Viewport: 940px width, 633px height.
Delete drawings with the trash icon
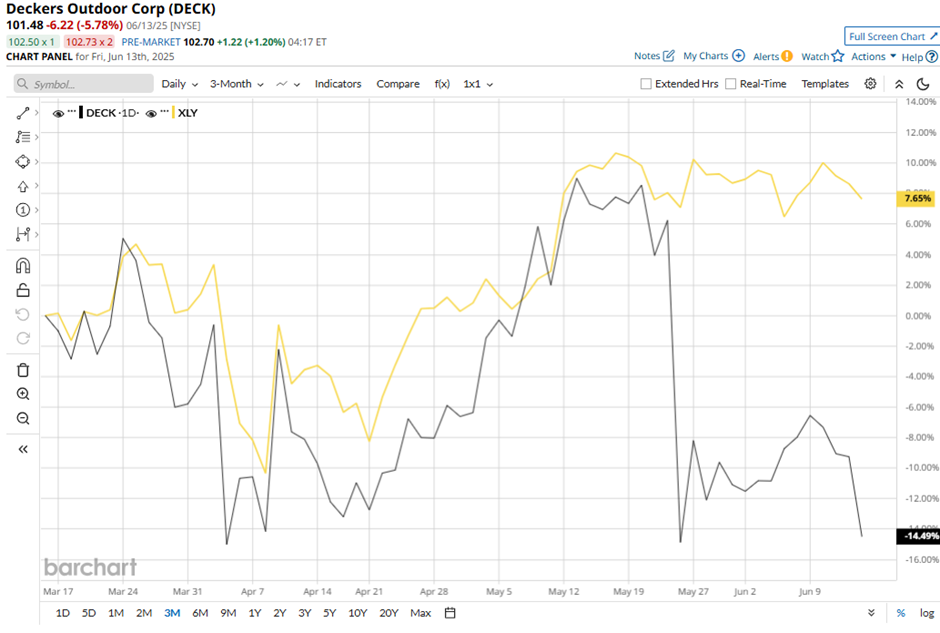pos(23,370)
